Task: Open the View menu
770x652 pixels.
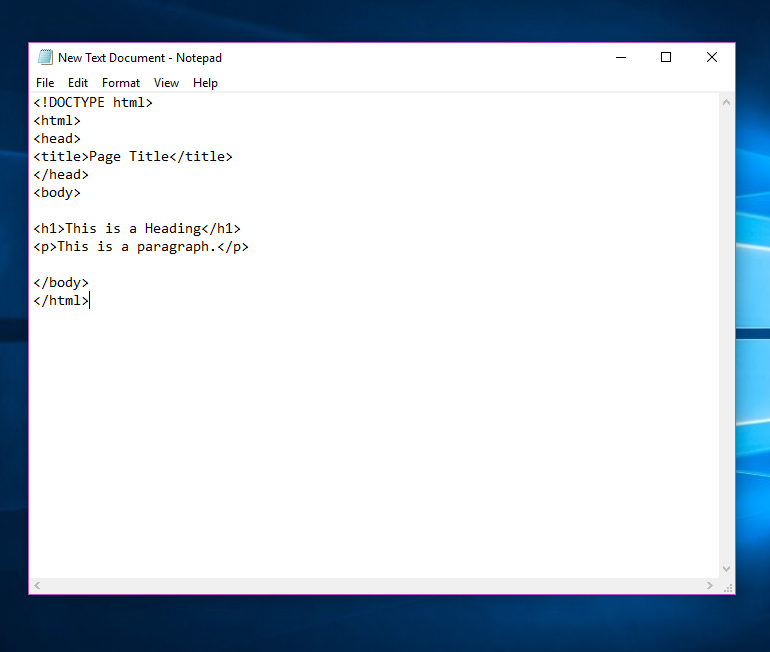Action: coord(166,83)
